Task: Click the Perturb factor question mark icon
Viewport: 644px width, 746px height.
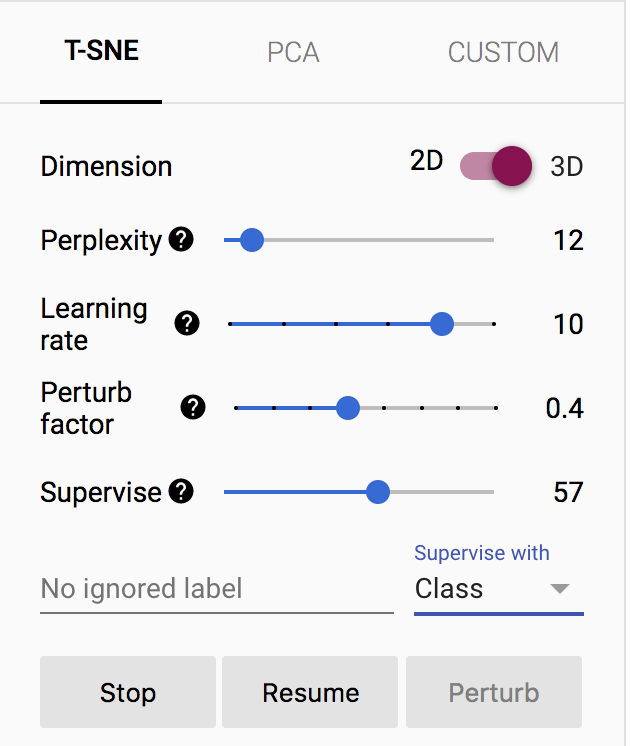Action: point(193,407)
